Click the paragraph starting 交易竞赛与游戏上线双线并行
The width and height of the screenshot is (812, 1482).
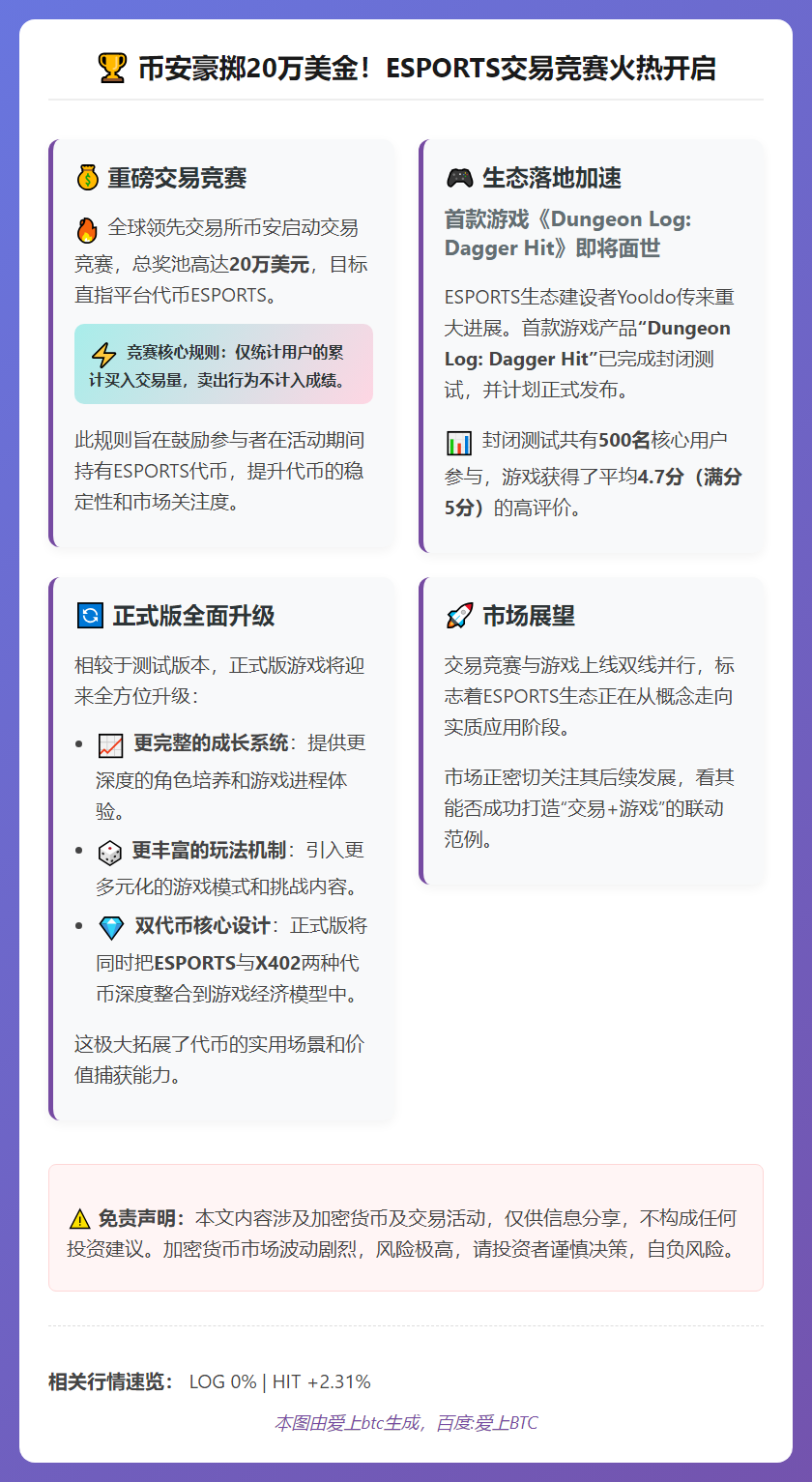[590, 696]
